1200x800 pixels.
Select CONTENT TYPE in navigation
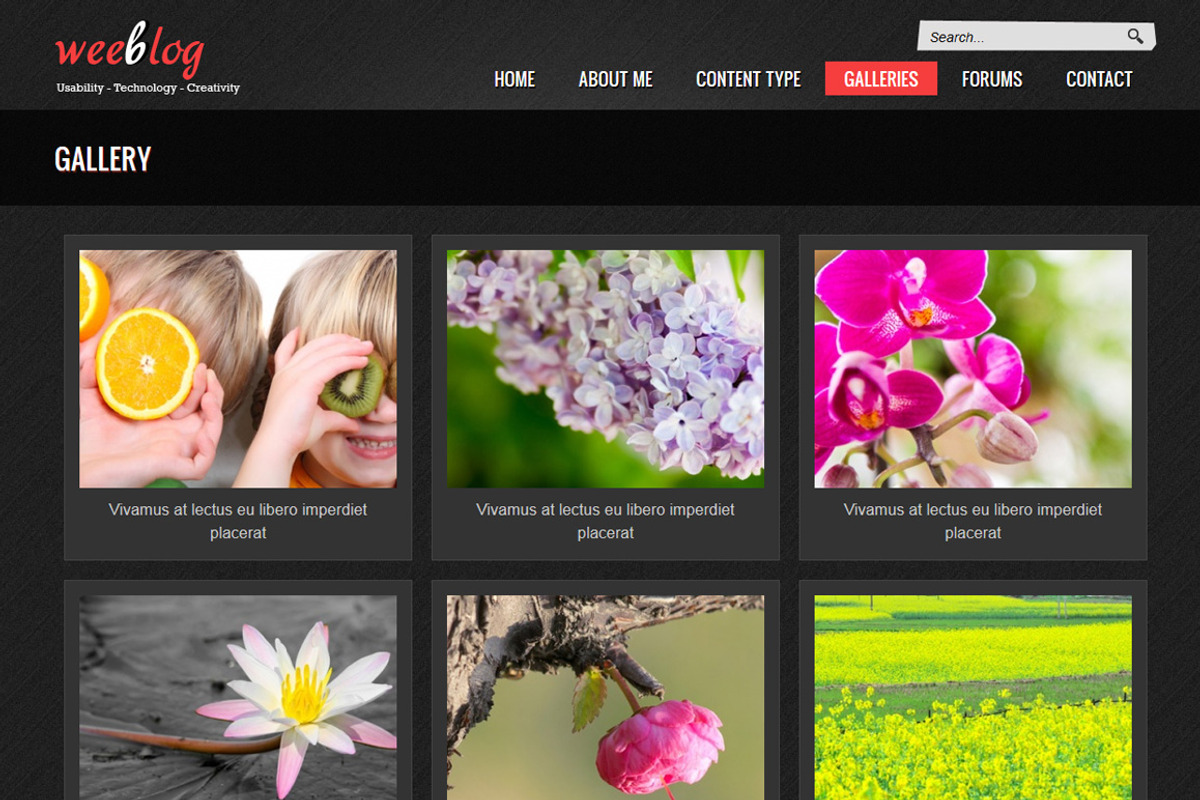[x=749, y=79]
